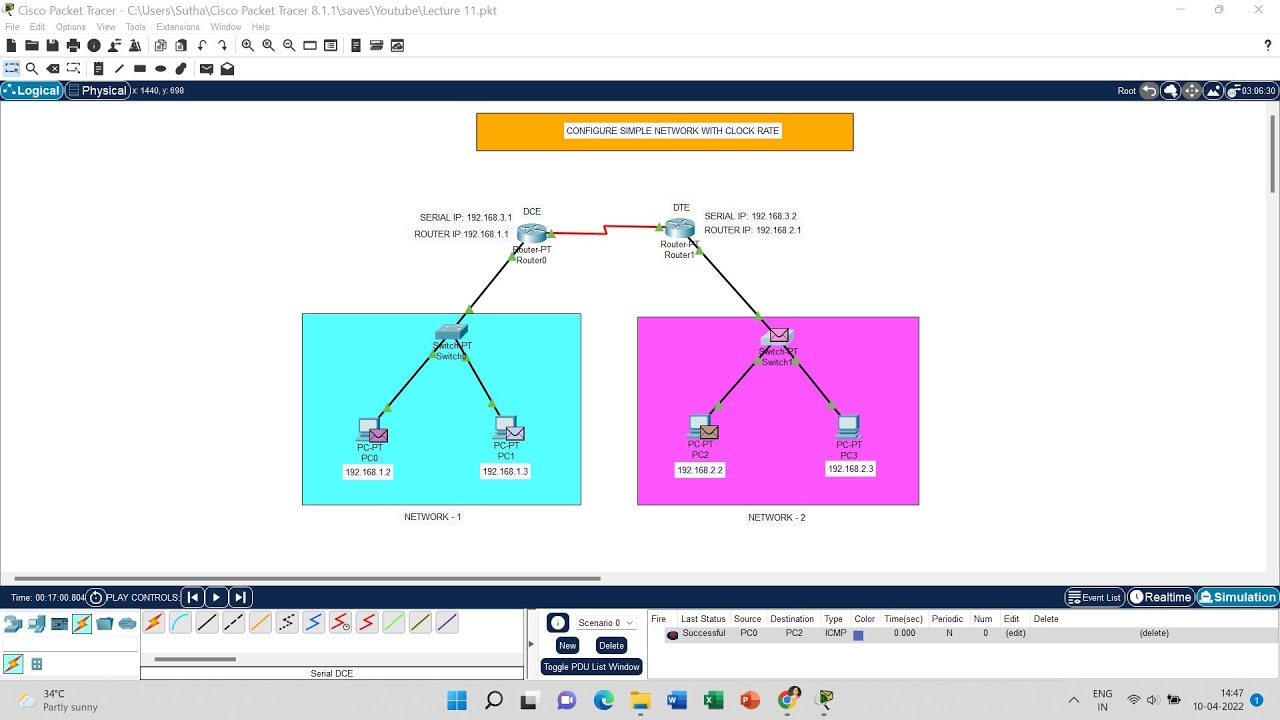Image resolution: width=1280 pixels, height=720 pixels.
Task: Click Delete scenario button
Action: (x=611, y=645)
